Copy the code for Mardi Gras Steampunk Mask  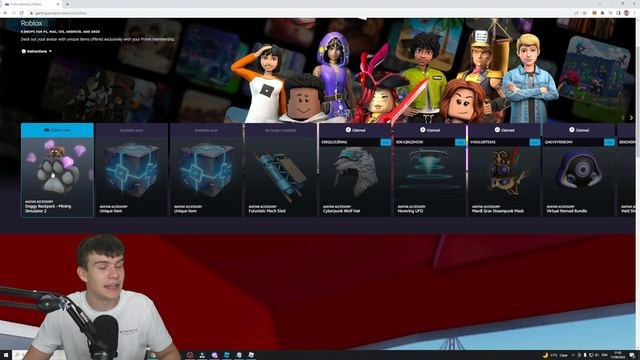pyautogui.click(x=535, y=142)
